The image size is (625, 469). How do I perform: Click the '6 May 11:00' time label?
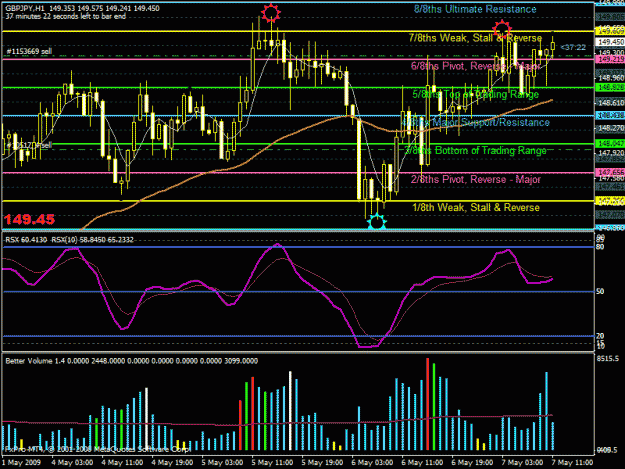pyautogui.click(x=422, y=463)
